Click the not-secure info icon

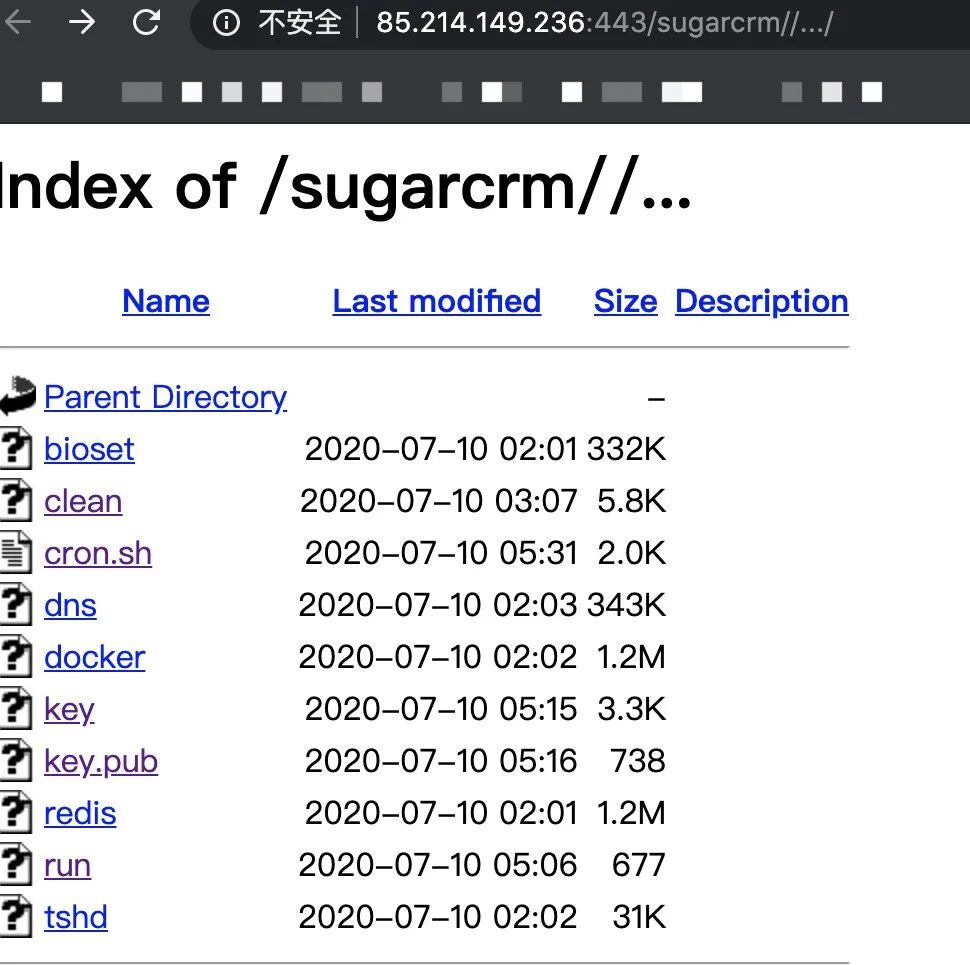pos(226,24)
